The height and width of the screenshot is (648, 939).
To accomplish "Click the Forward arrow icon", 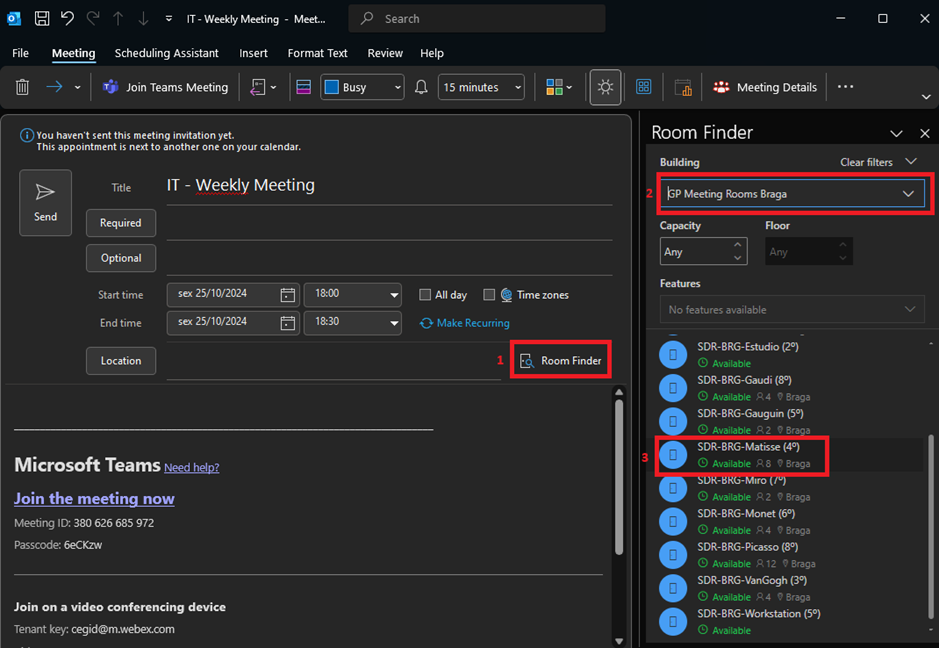I will tap(54, 87).
